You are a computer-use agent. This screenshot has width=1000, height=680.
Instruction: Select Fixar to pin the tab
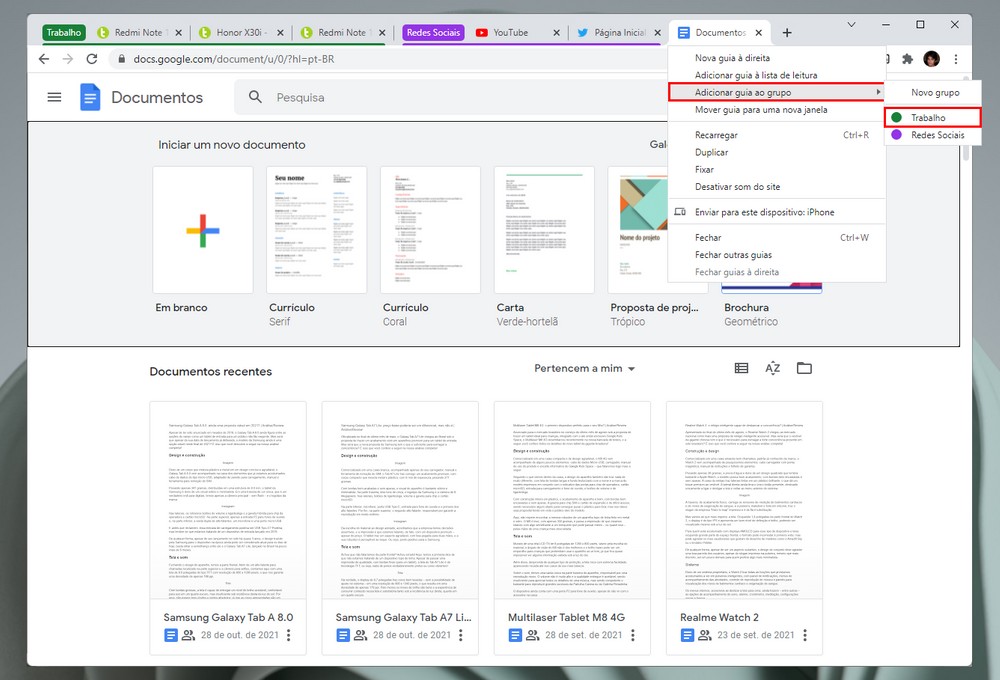[x=777, y=170]
